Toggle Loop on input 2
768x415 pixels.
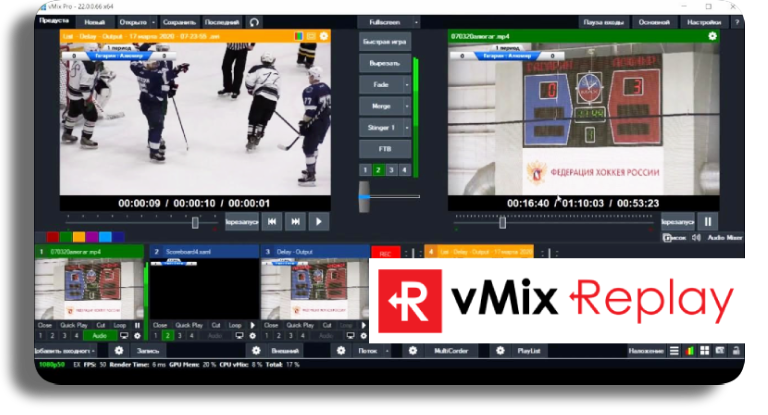pos(235,325)
